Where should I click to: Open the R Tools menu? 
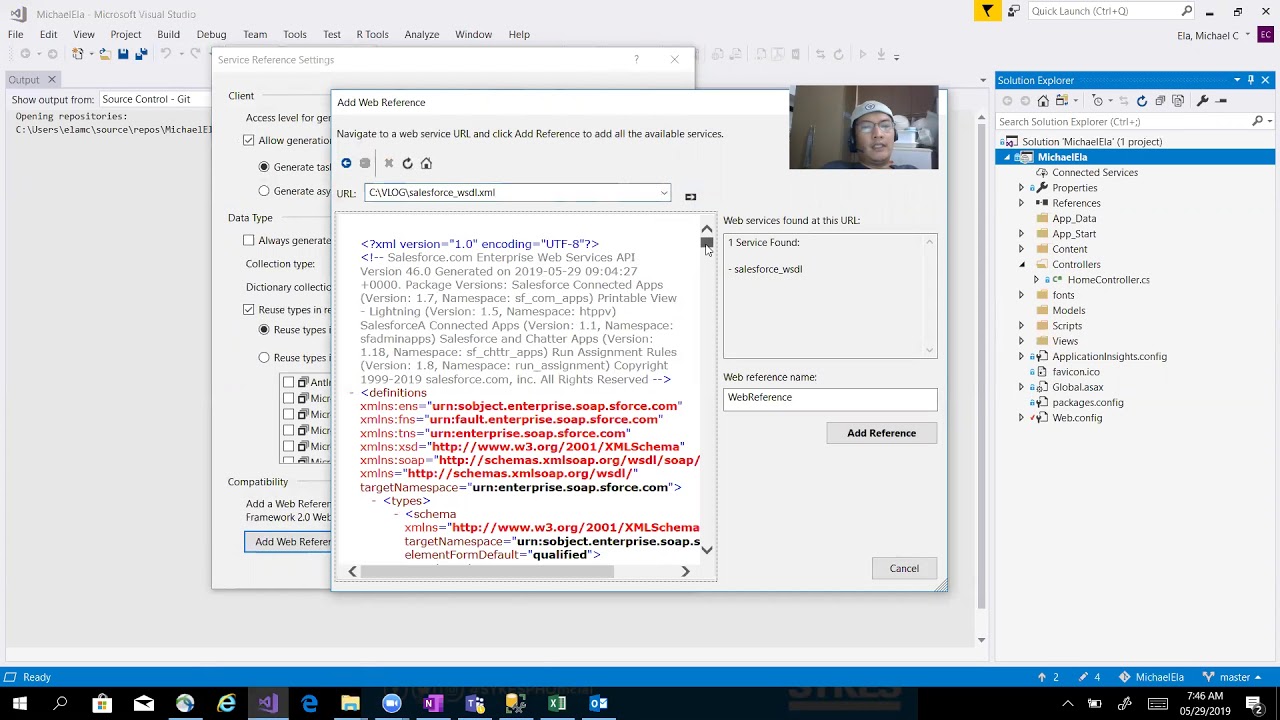(x=372, y=34)
